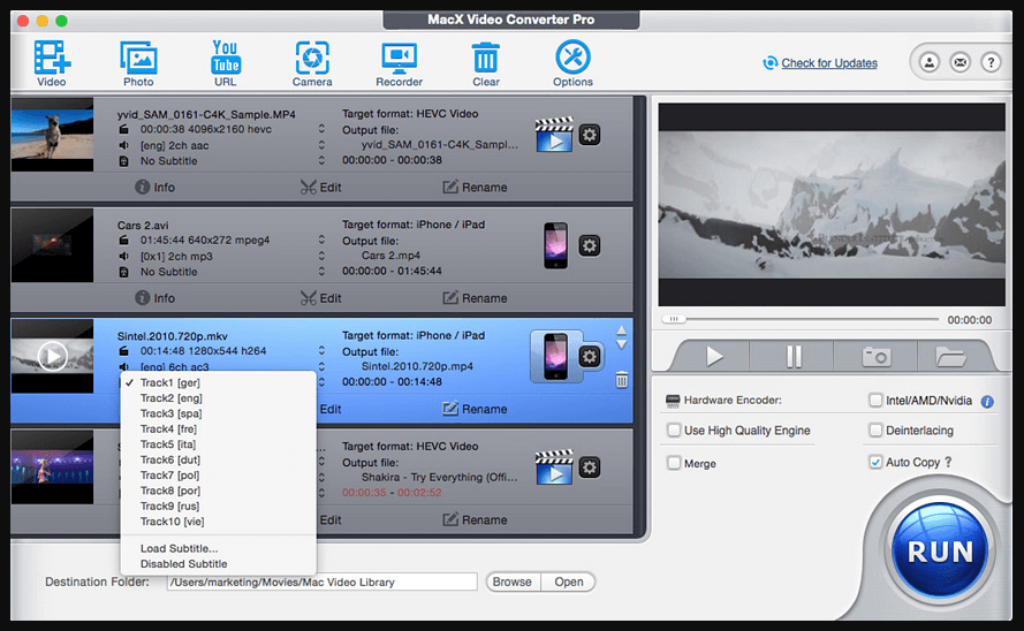The image size is (1024, 631).
Task: Click the preview playback progress slider
Action: coord(801,319)
